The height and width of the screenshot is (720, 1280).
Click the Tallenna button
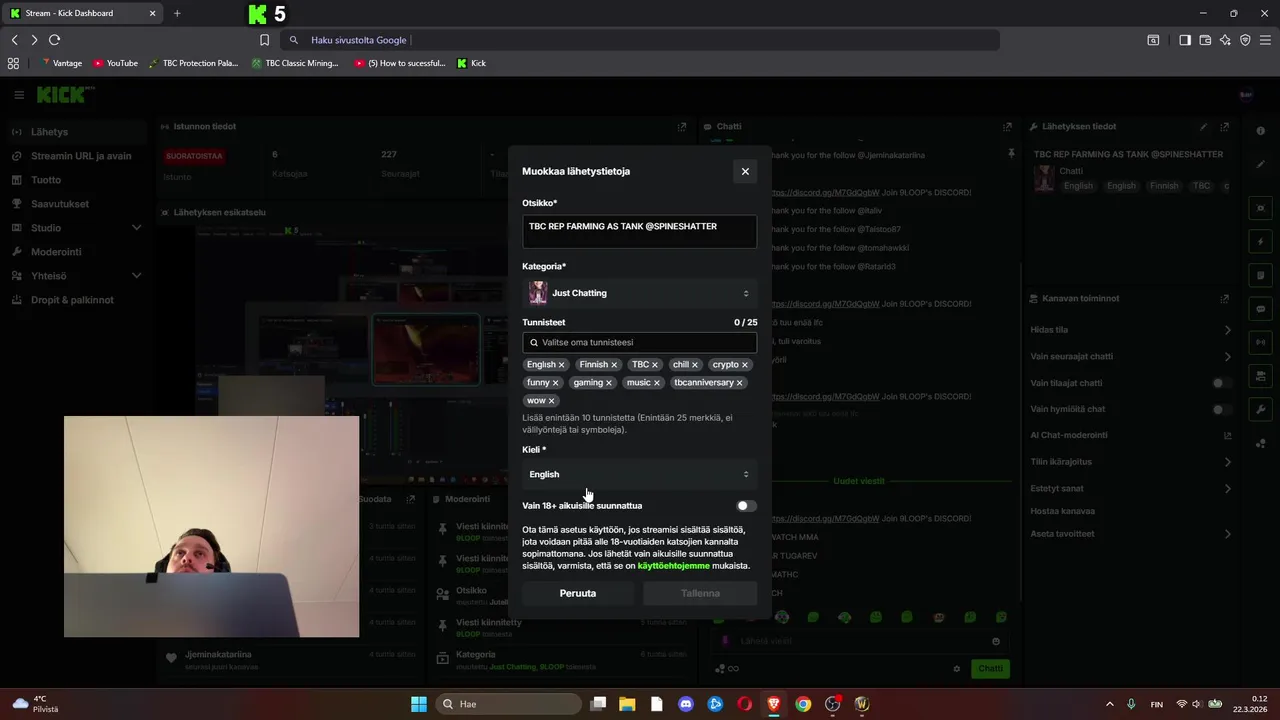tap(700, 593)
